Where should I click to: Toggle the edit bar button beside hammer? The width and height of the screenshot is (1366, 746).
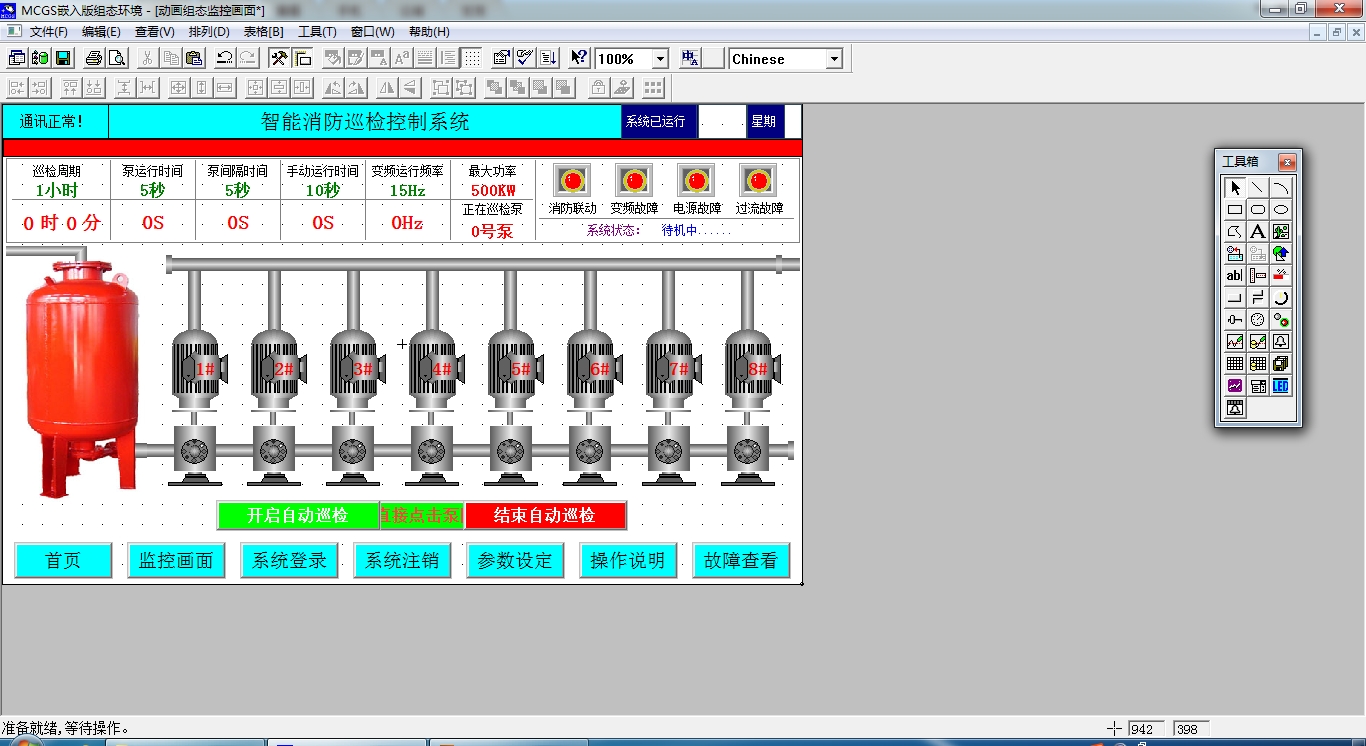(302, 58)
